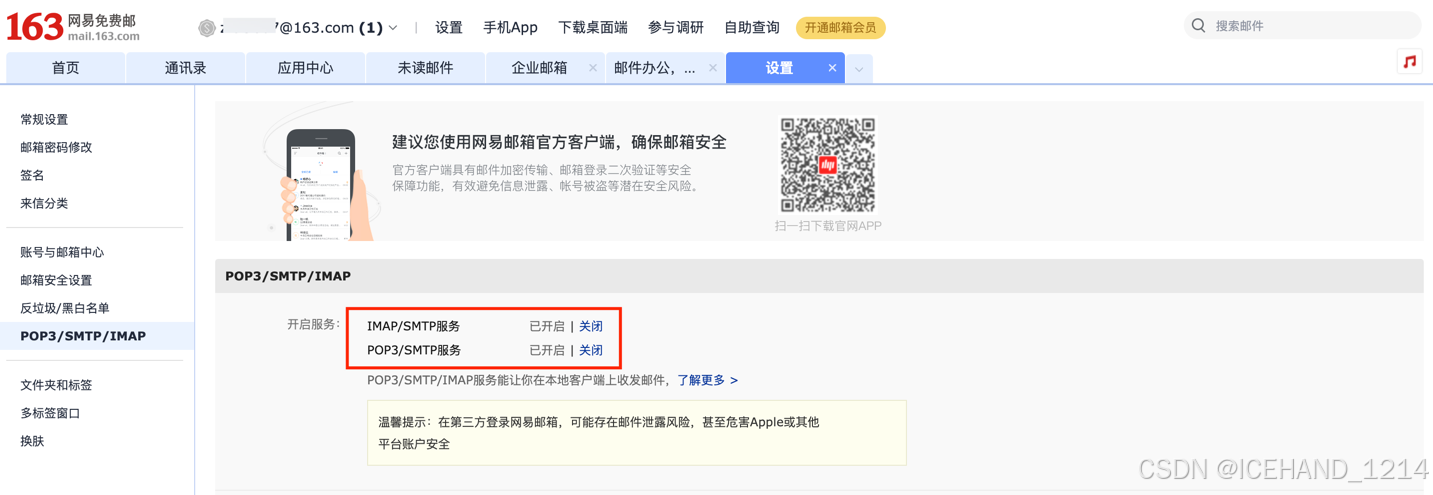Image resolution: width=1433 pixels, height=495 pixels.
Task: Open 来信分类 in the sidebar
Action: [x=44, y=204]
